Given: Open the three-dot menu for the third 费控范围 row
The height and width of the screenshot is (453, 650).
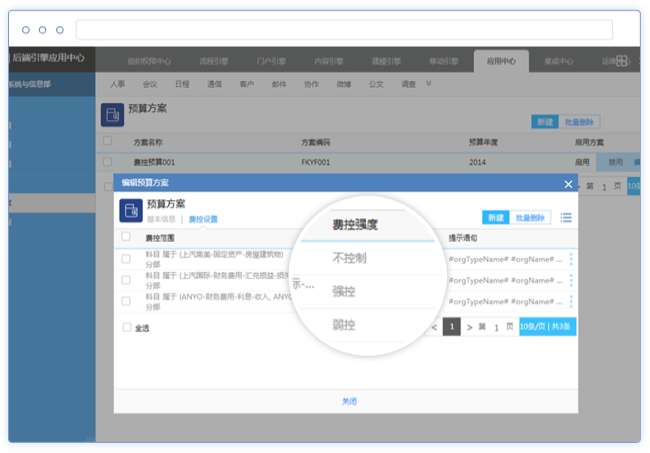Looking at the screenshot, I should (571, 300).
